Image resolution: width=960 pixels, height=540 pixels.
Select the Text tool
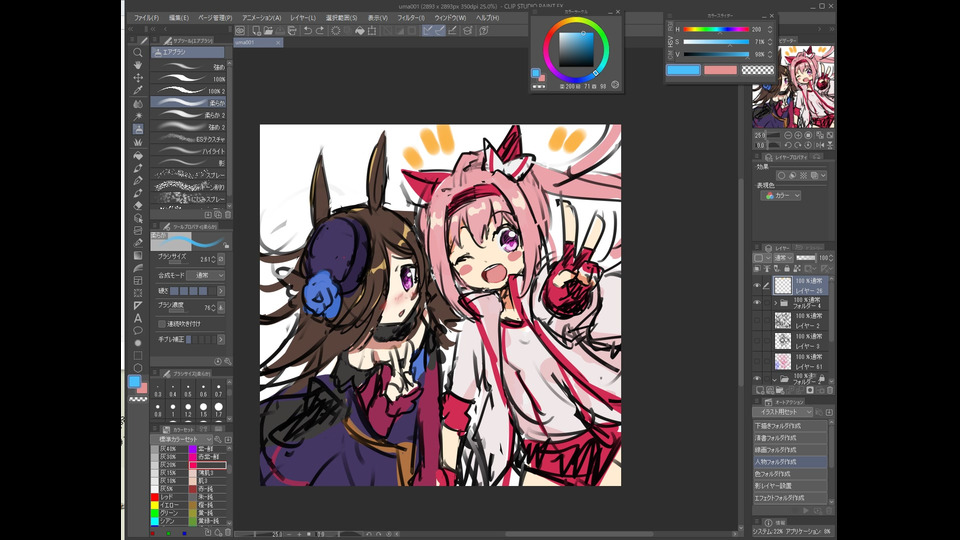138,318
